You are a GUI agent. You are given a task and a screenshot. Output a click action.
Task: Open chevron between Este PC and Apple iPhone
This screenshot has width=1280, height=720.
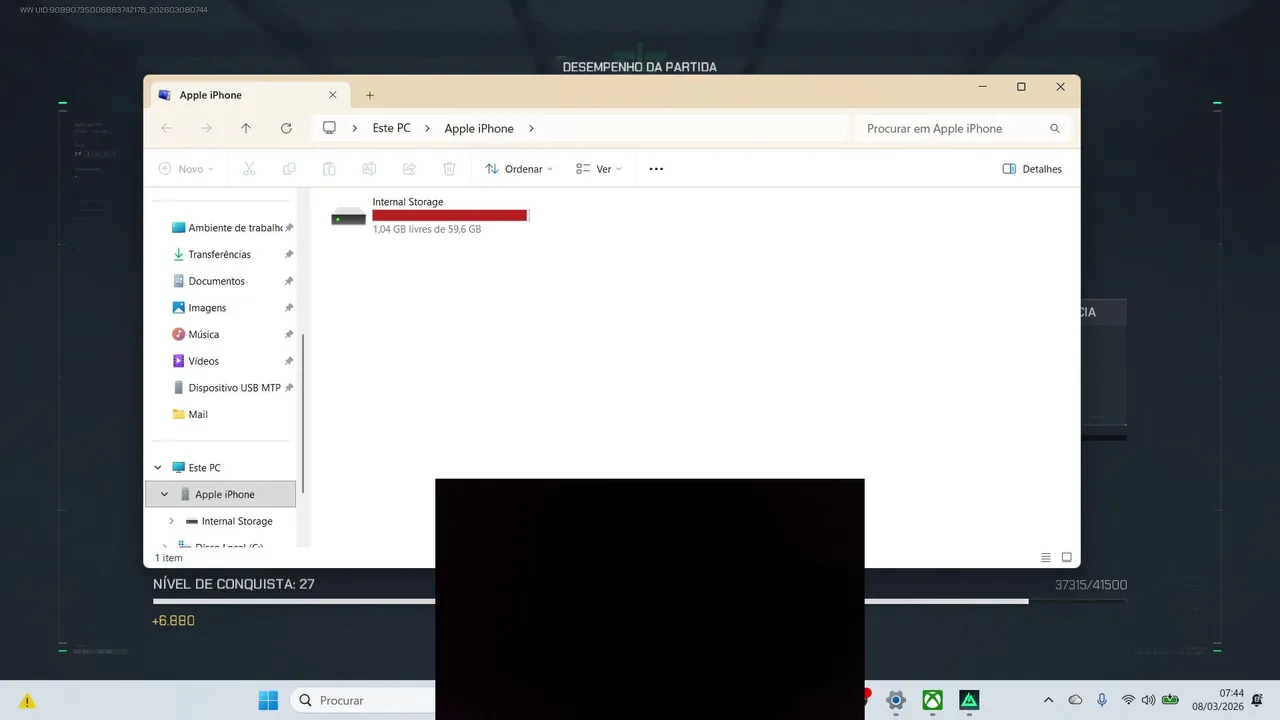point(427,128)
